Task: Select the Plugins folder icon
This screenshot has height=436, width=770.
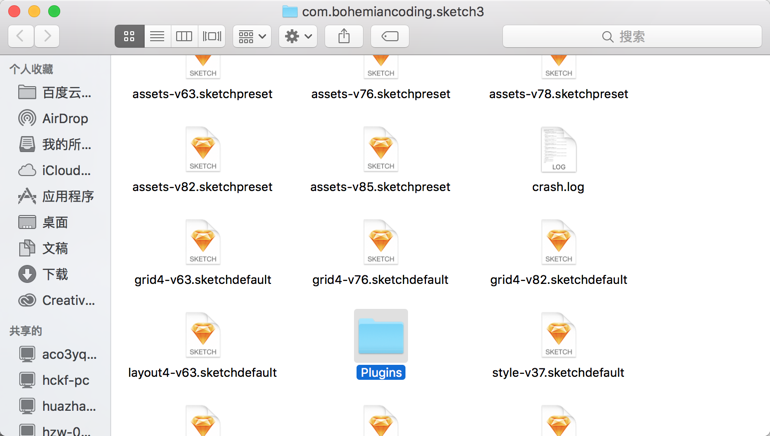Action: point(381,336)
